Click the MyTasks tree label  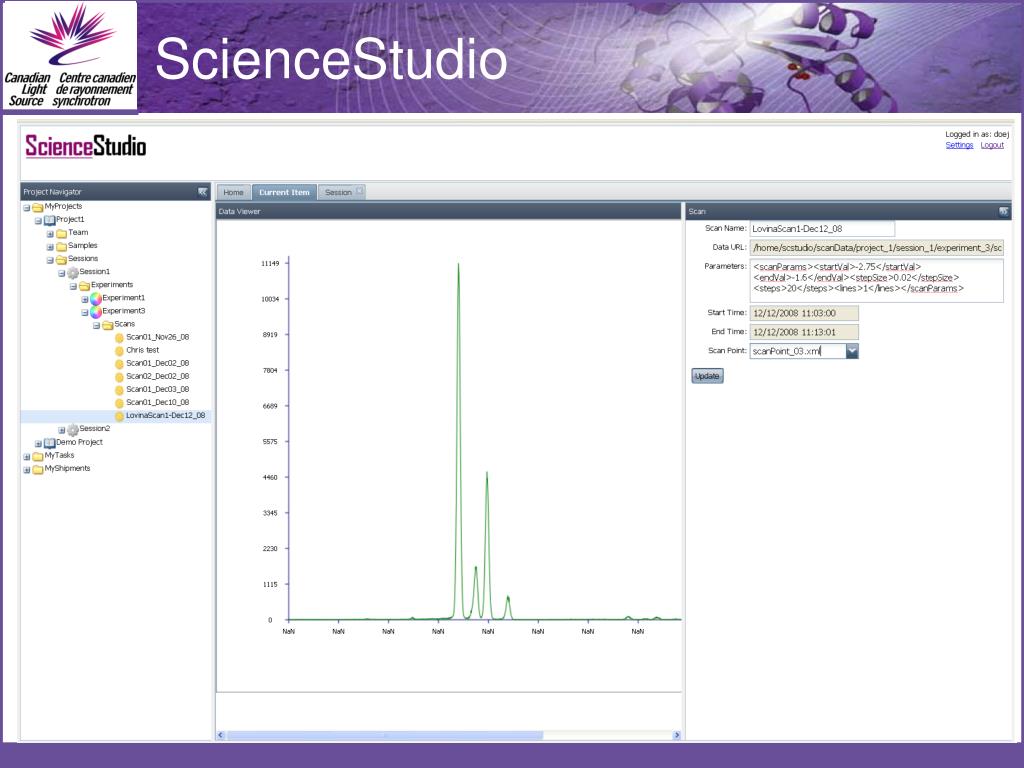click(59, 455)
